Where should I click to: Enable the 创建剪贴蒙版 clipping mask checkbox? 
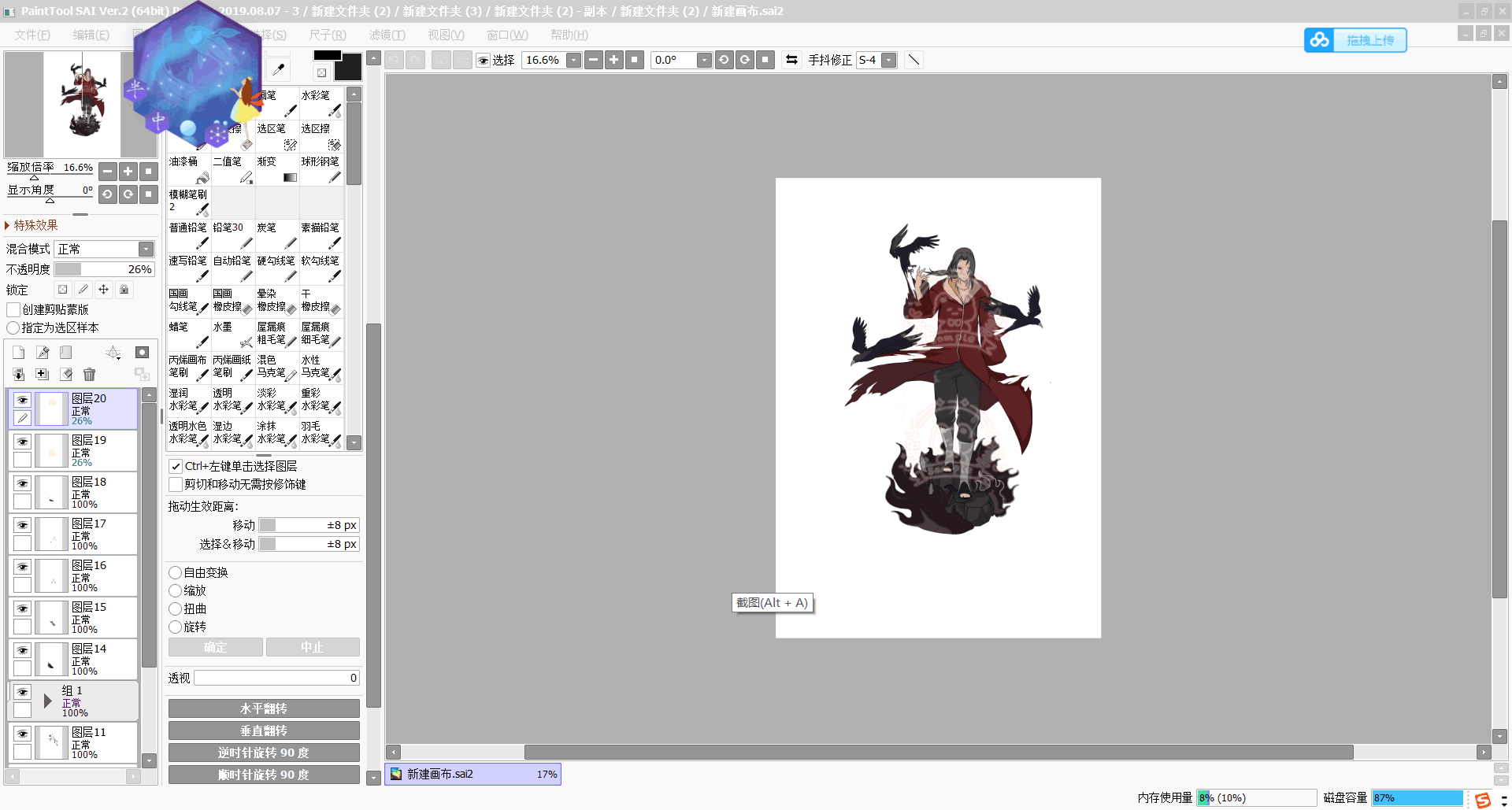pyautogui.click(x=13, y=309)
